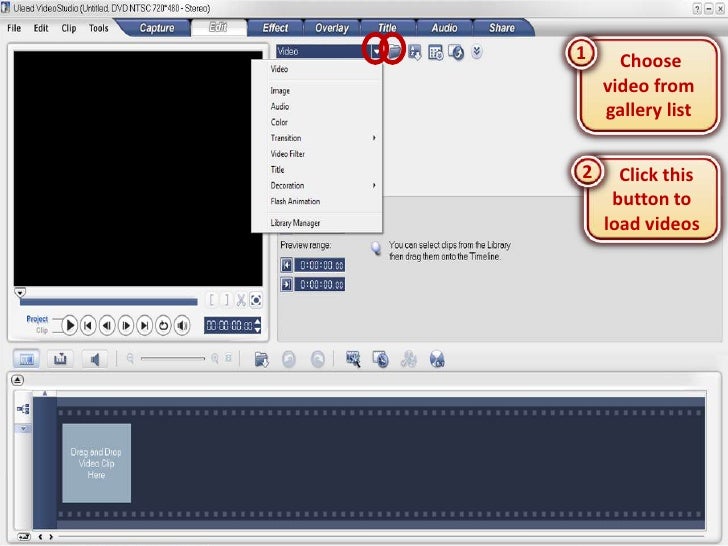Open the Tools menu

[98, 28]
